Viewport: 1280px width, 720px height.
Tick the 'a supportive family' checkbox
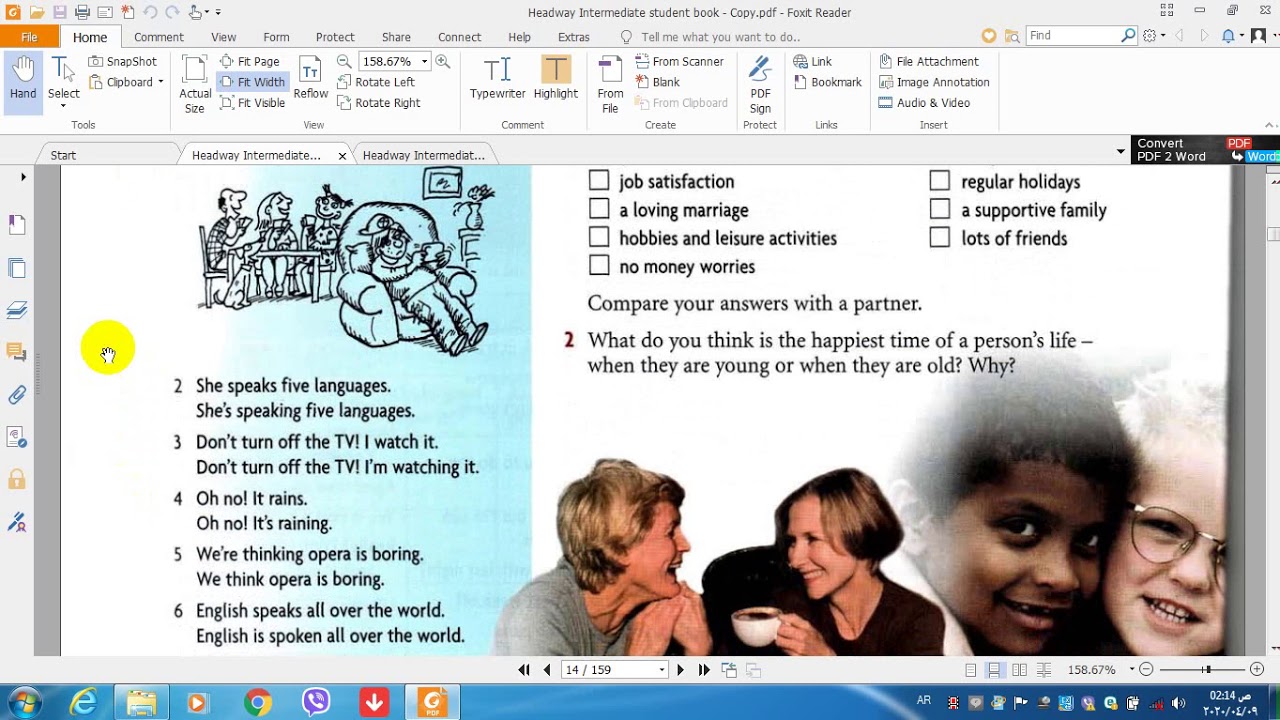click(x=940, y=209)
